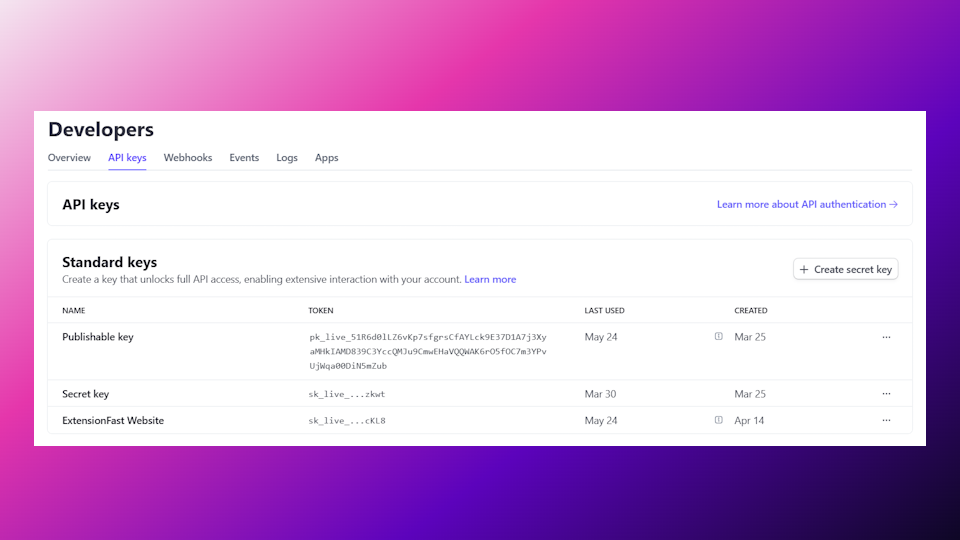Switch to the Webhooks tab

188,157
